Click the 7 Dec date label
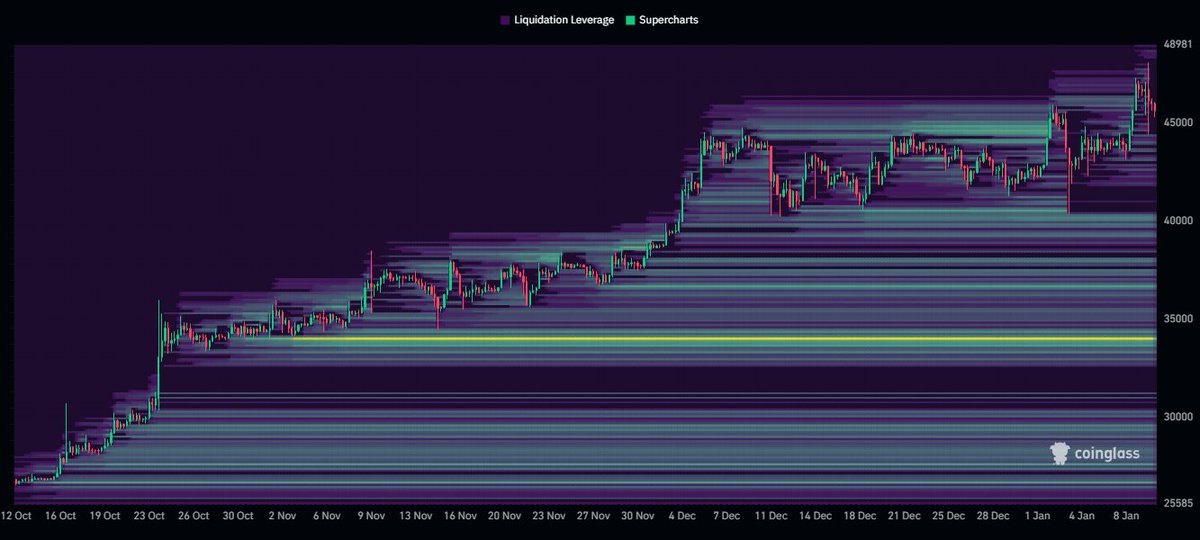Screen dimensions: 1200x540 [727, 517]
